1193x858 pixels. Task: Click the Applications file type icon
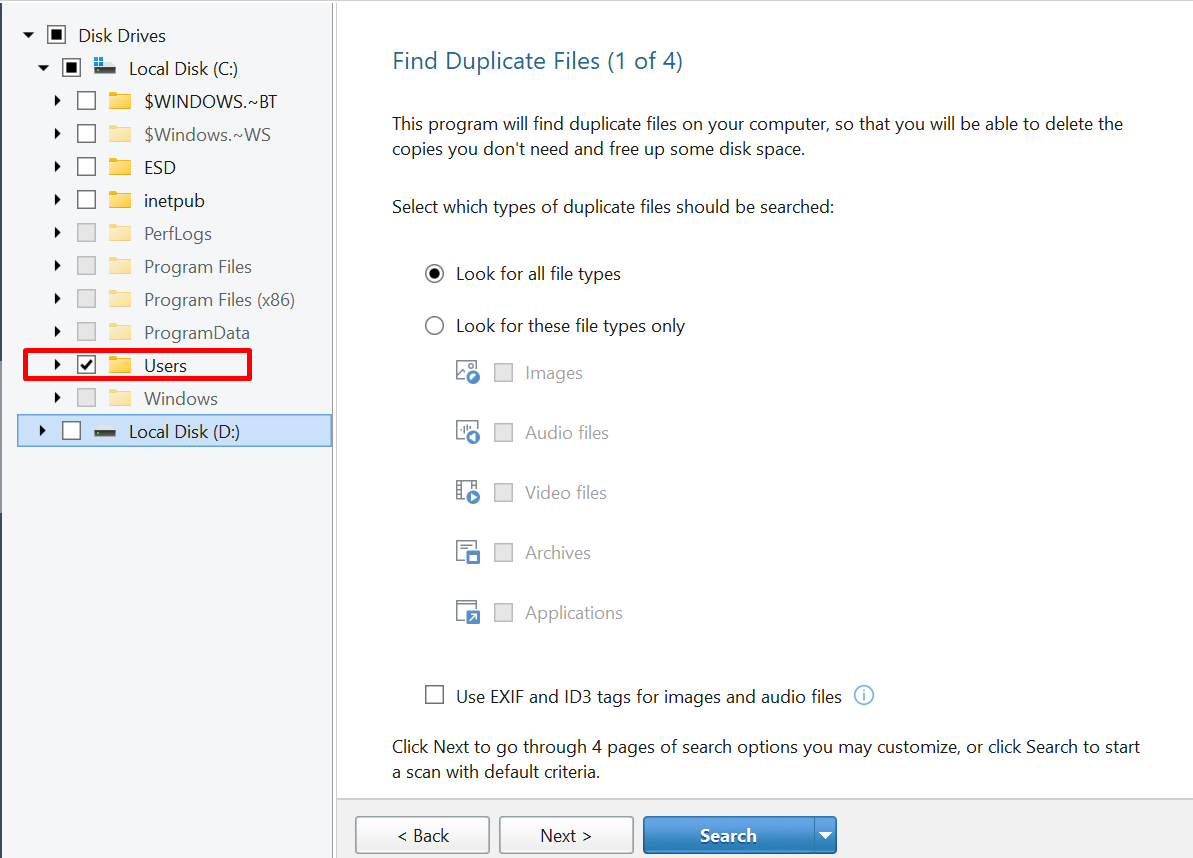pyautogui.click(x=467, y=612)
